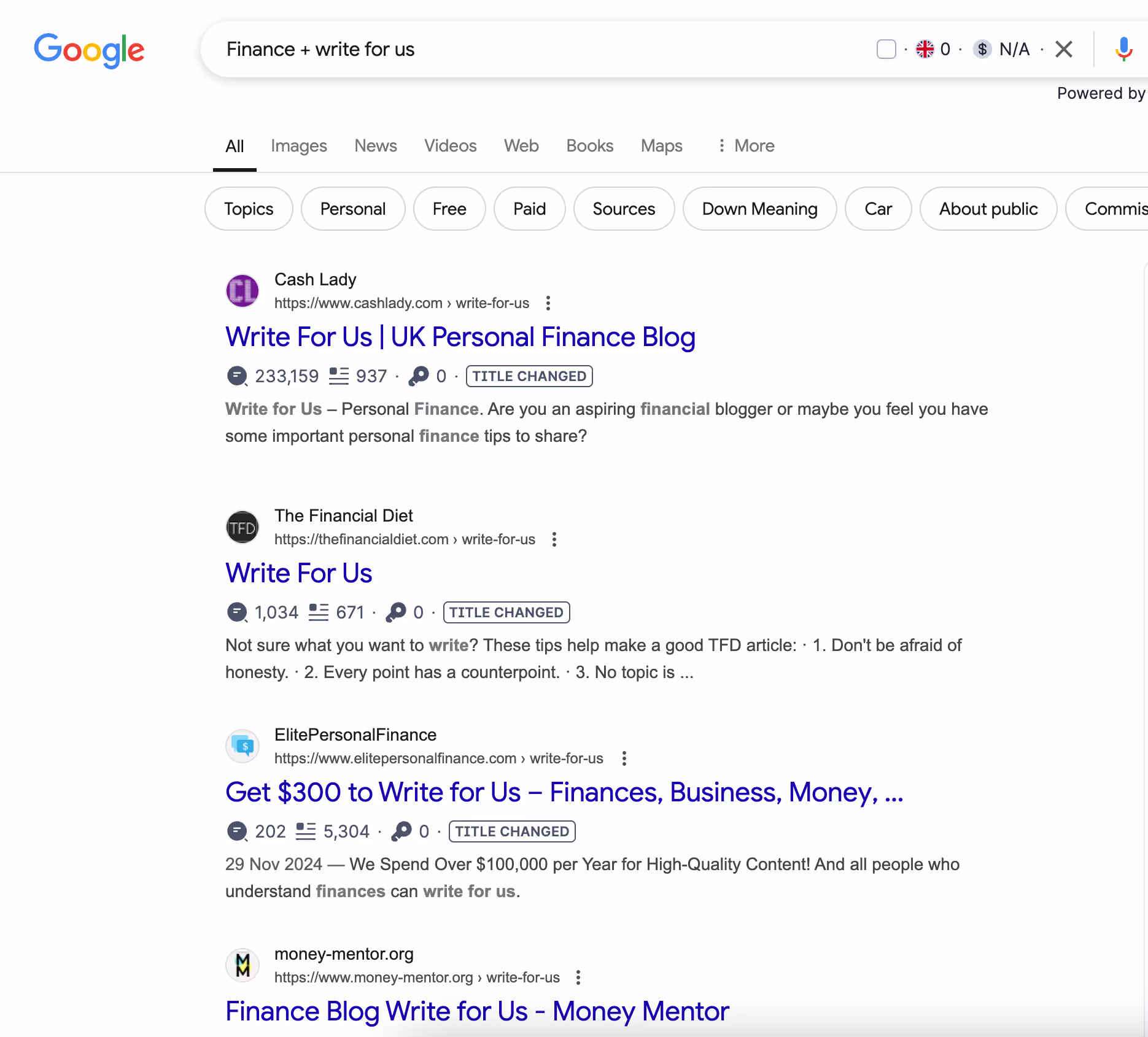The height and width of the screenshot is (1037, 1148).
Task: Tick the checkbox in the search bar
Action: tap(886, 49)
